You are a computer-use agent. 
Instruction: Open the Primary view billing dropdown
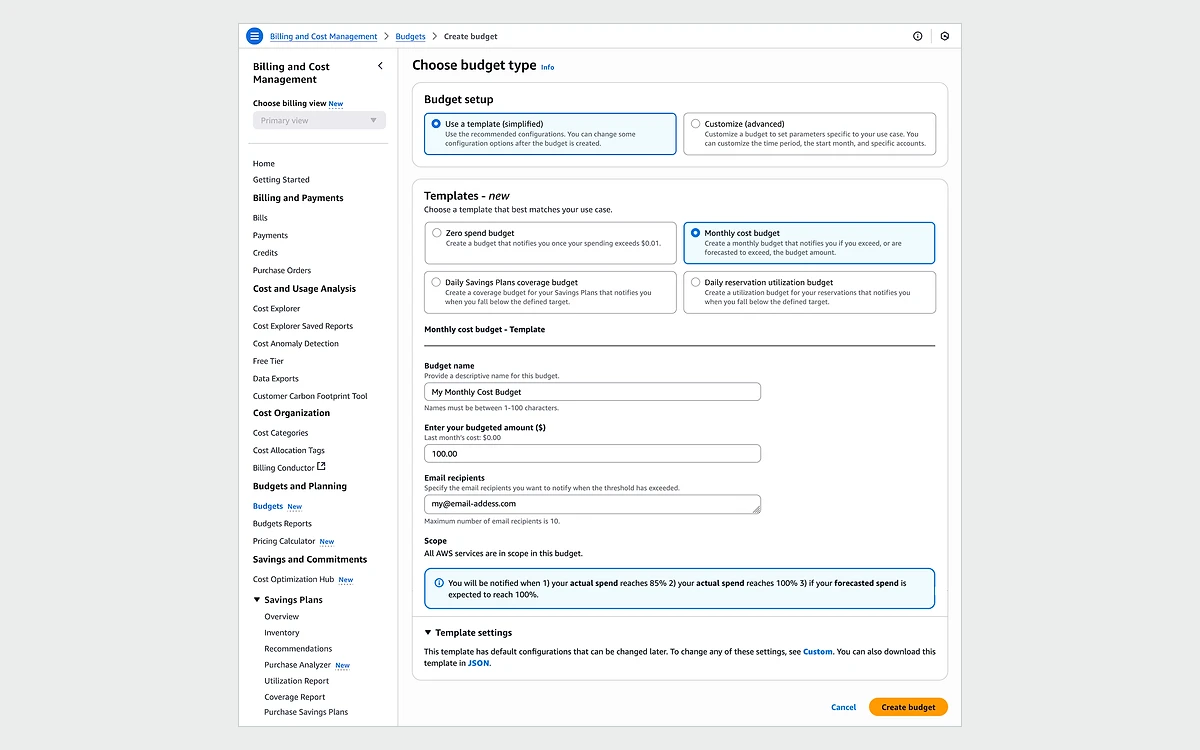[x=319, y=120]
